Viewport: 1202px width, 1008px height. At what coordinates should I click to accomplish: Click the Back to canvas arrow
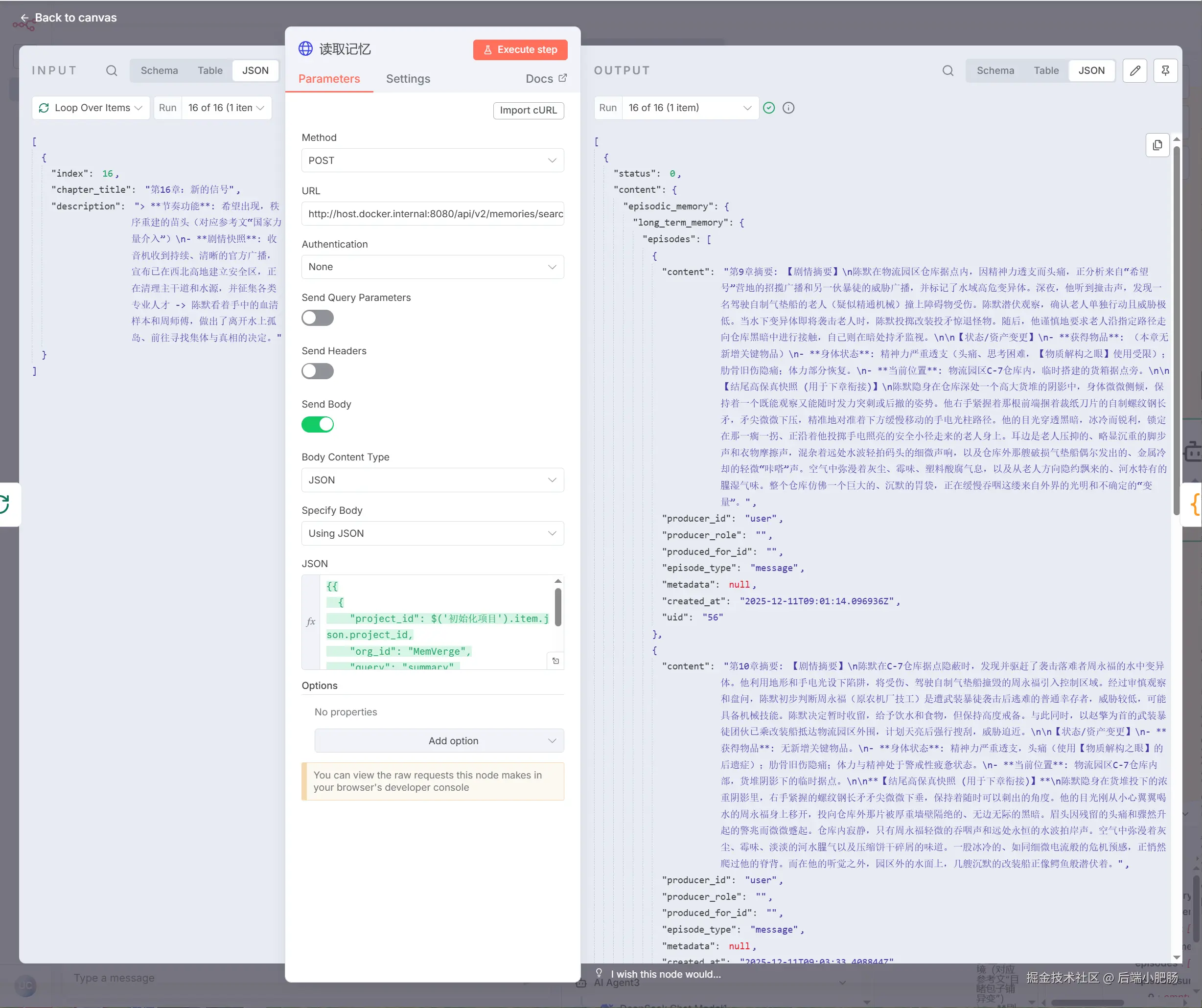pyautogui.click(x=24, y=18)
